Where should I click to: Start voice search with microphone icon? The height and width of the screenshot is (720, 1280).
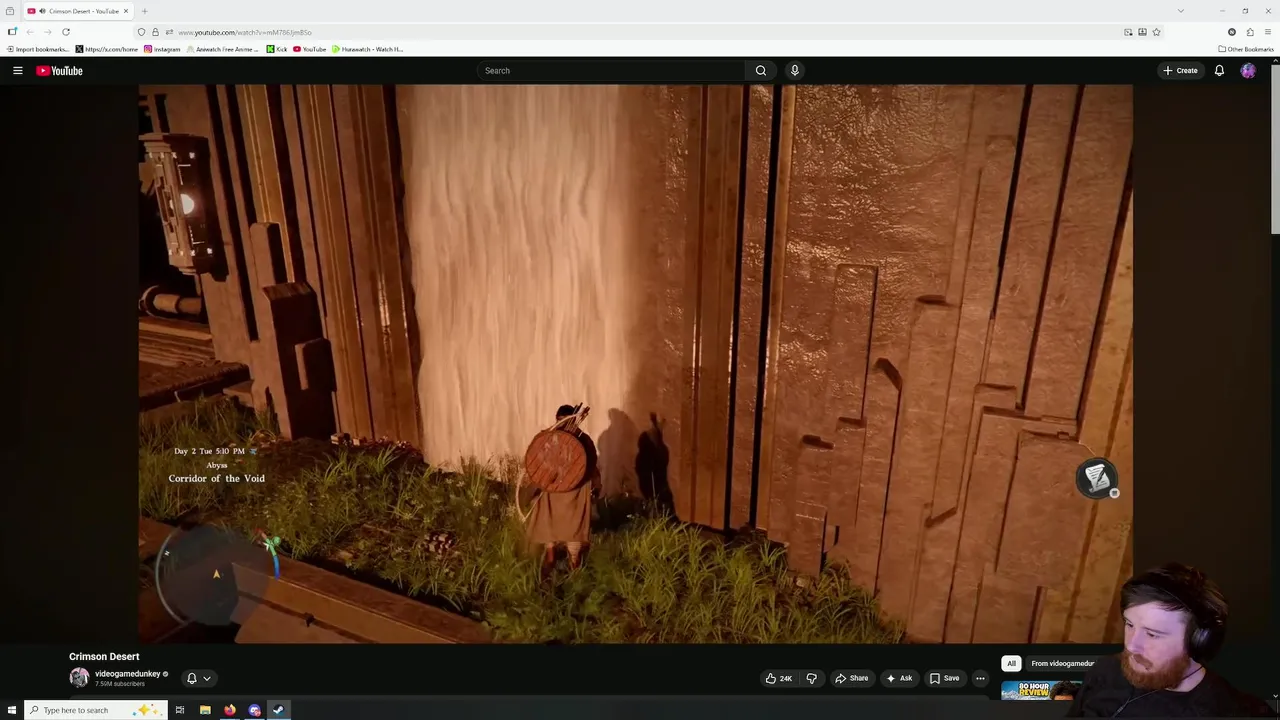coord(795,71)
